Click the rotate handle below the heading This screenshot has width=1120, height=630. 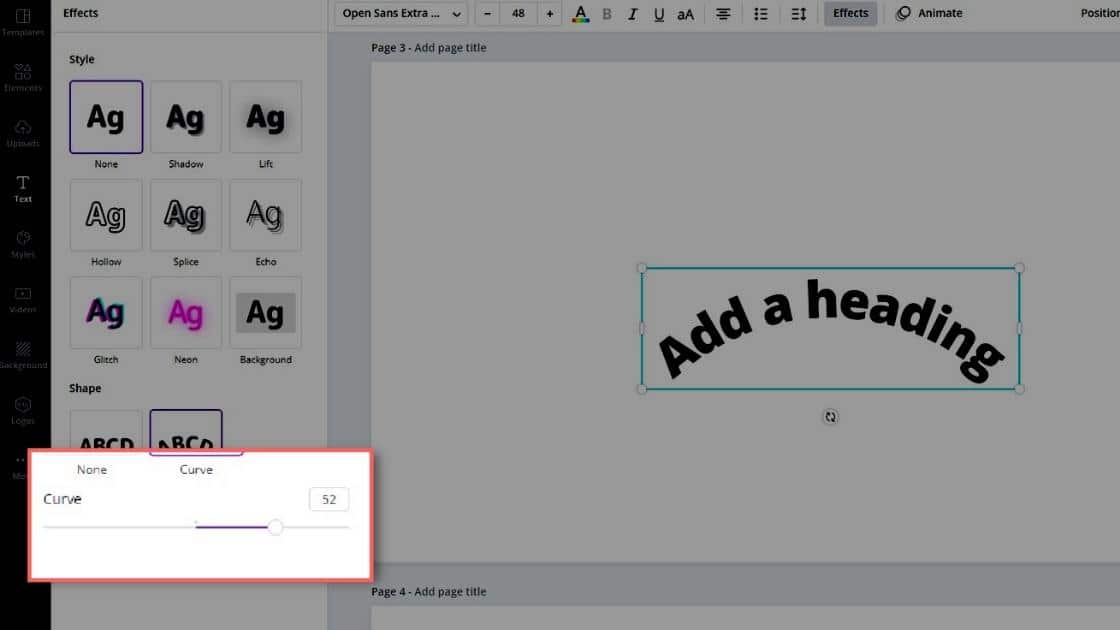coord(830,417)
